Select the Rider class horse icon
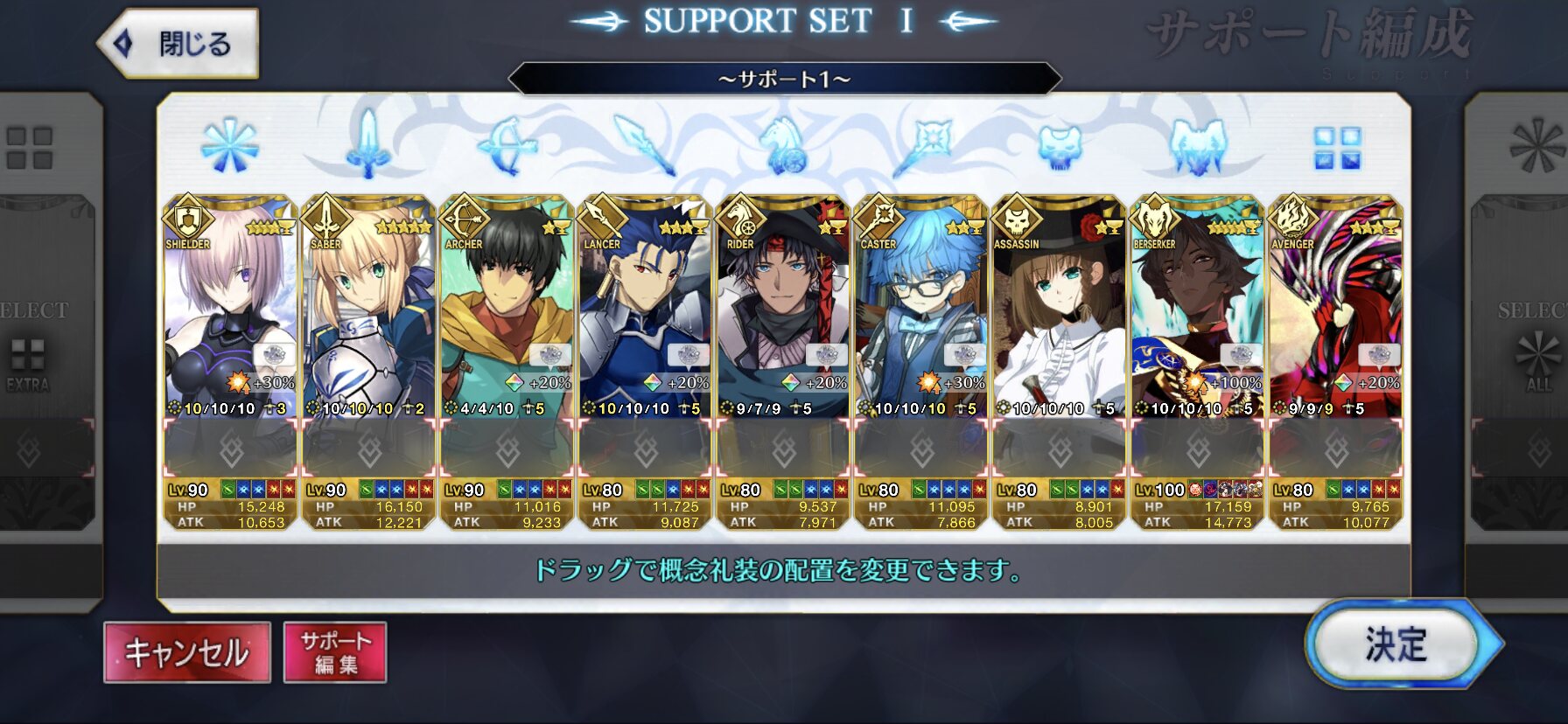 click(x=783, y=145)
